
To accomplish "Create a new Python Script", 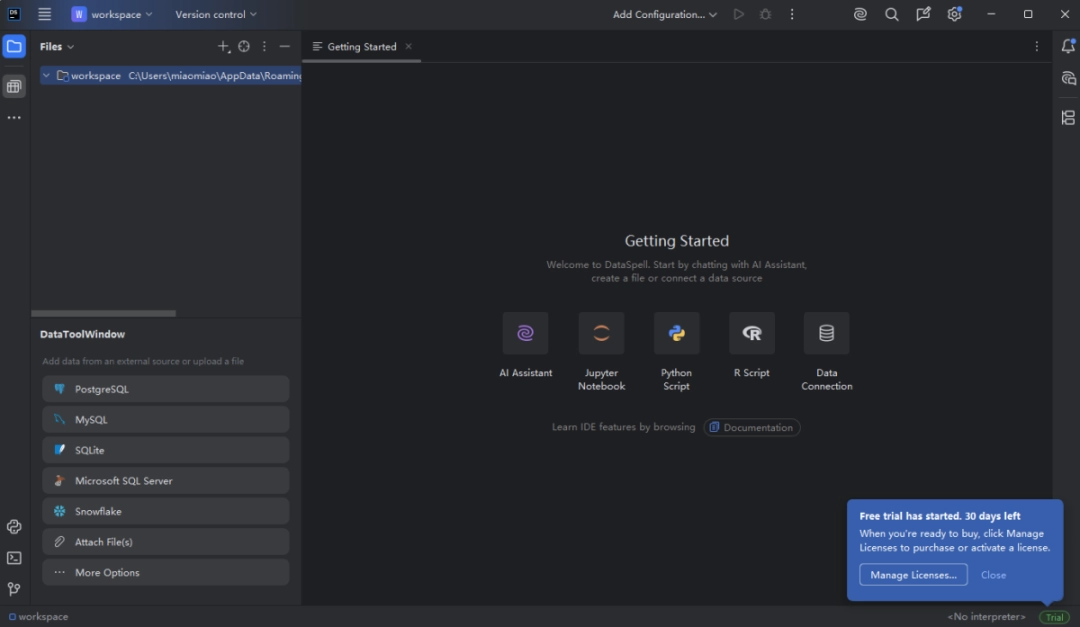I will point(676,333).
